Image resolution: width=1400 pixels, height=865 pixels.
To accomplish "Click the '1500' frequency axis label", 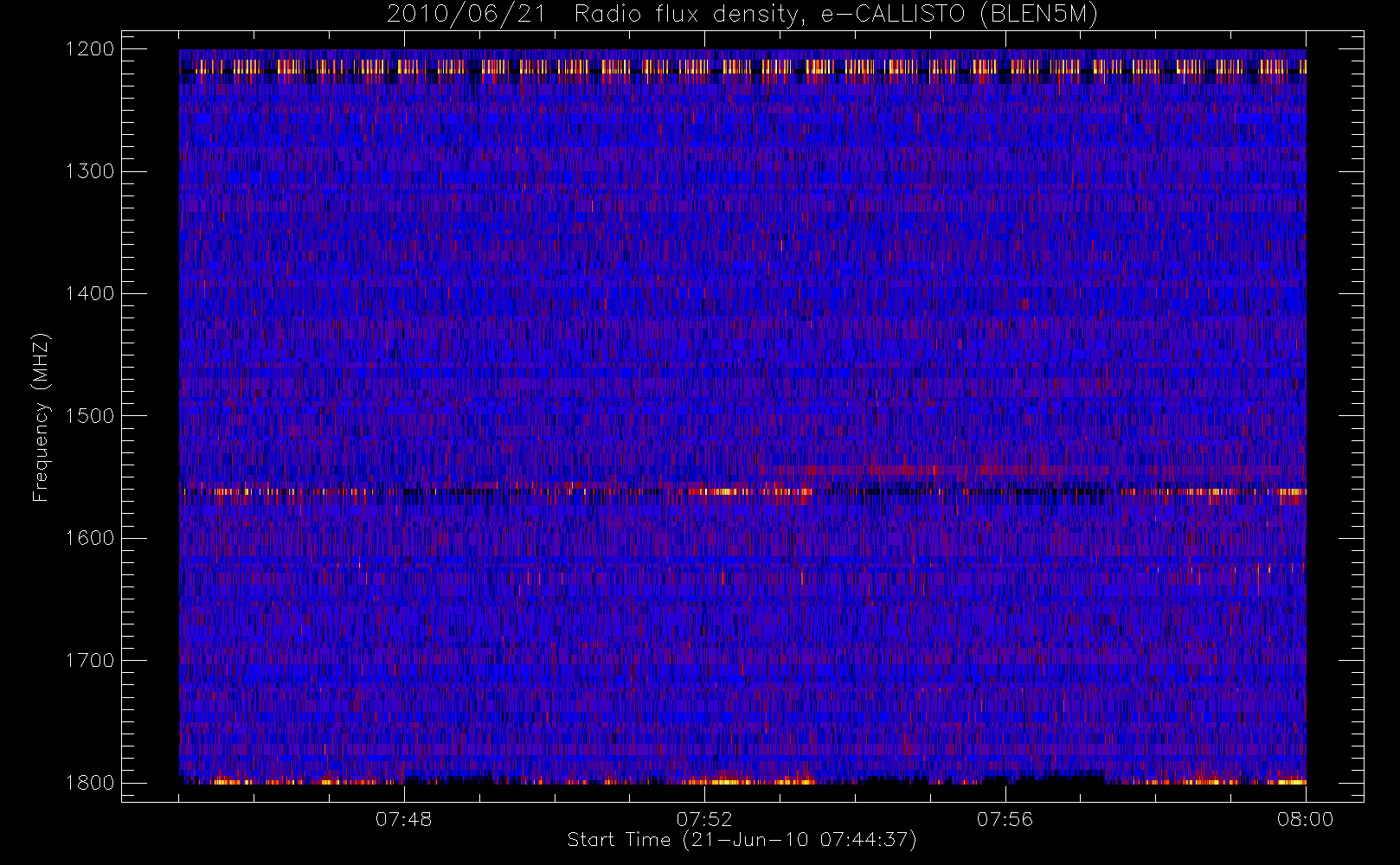I will coord(90,416).
